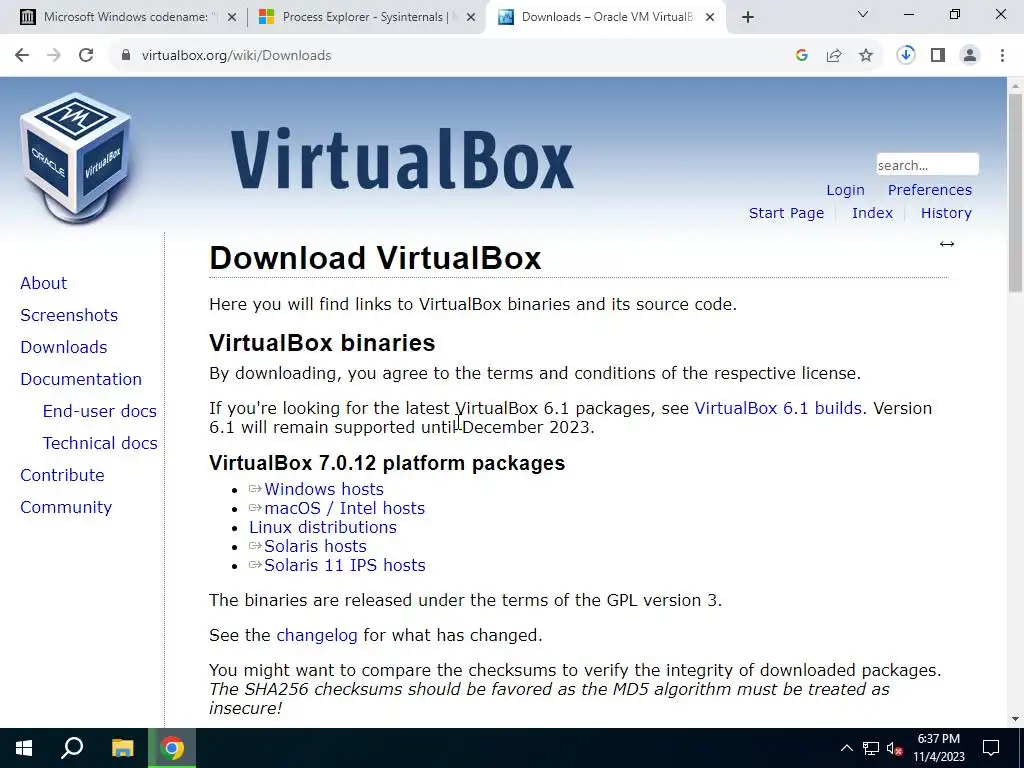The width and height of the screenshot is (1024, 768).
Task: Open File Explorer from the taskbar
Action: (122, 748)
